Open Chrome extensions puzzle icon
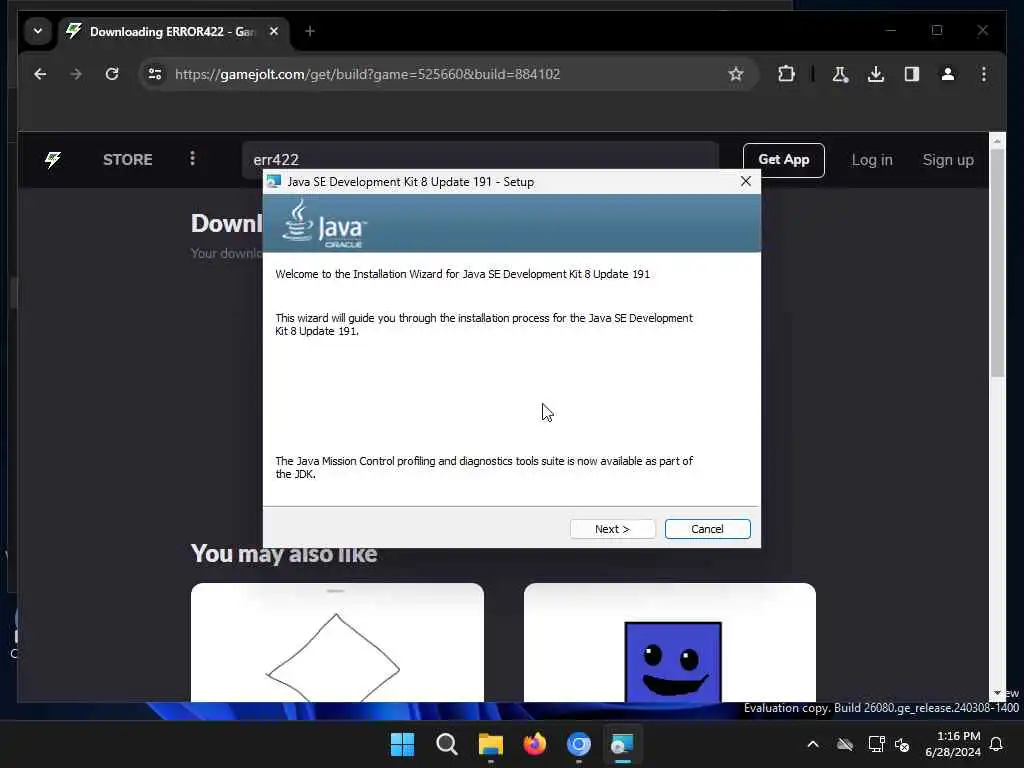Viewport: 1024px width, 768px height. click(x=786, y=74)
